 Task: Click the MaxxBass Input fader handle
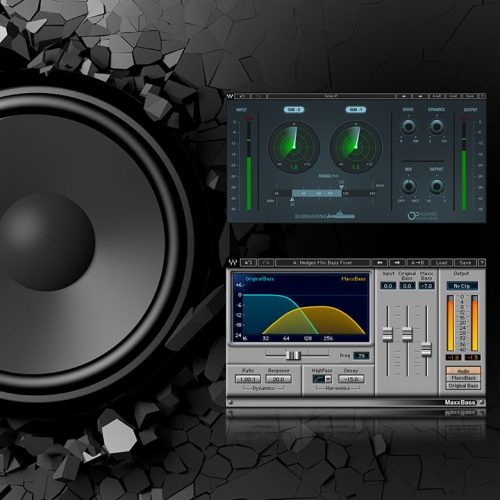pos(387,334)
